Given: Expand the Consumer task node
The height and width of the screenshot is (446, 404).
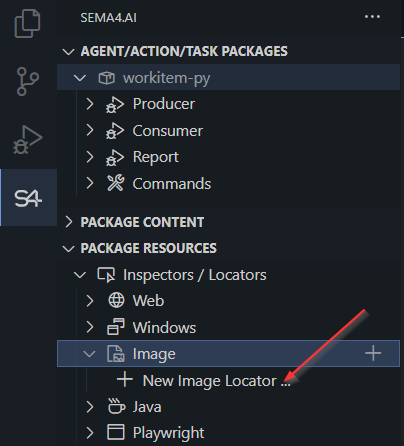Looking at the screenshot, I should pos(90,130).
